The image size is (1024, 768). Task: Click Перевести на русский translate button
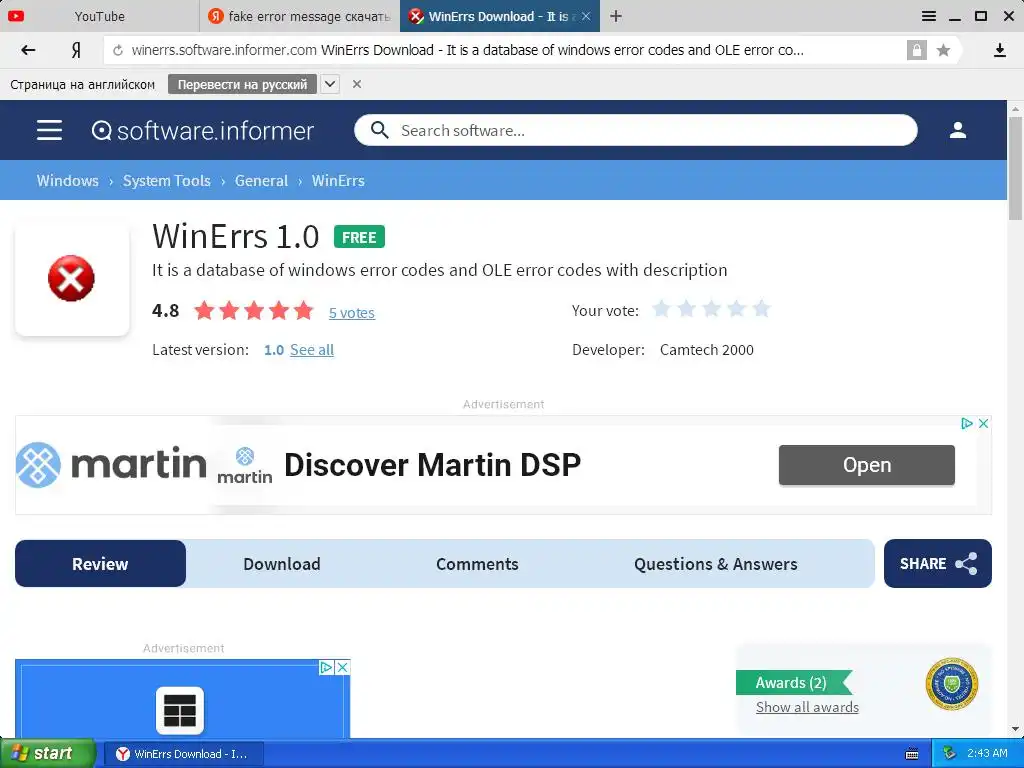(x=242, y=84)
